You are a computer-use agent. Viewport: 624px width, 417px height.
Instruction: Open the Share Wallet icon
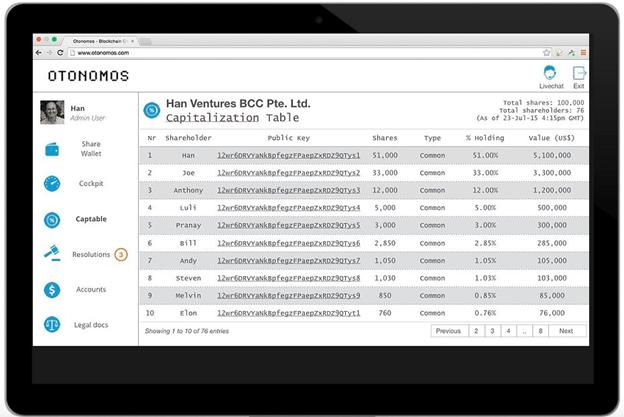pos(52,150)
